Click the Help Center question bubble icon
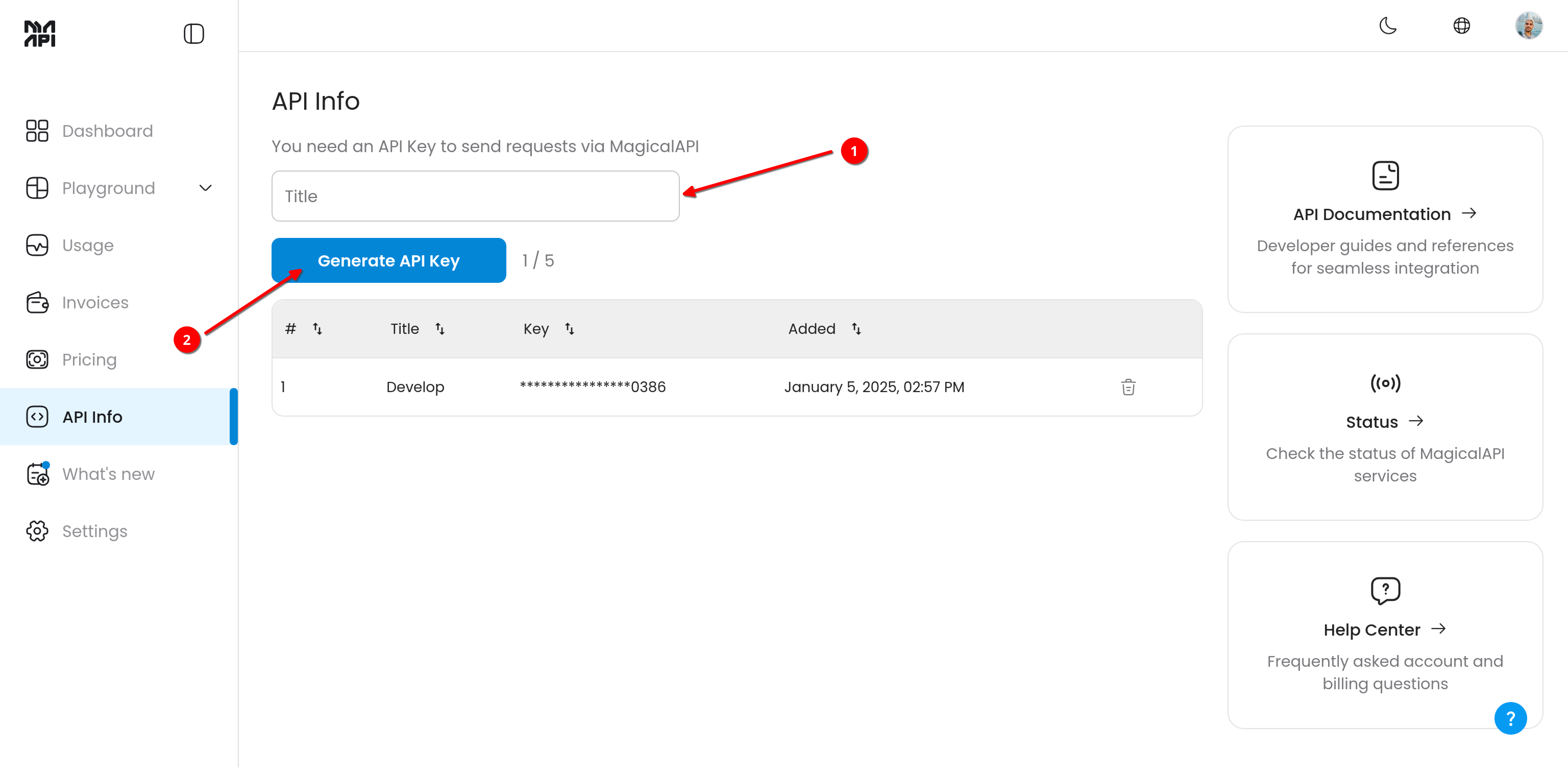Screen dimensions: 1568x775 1385,590
